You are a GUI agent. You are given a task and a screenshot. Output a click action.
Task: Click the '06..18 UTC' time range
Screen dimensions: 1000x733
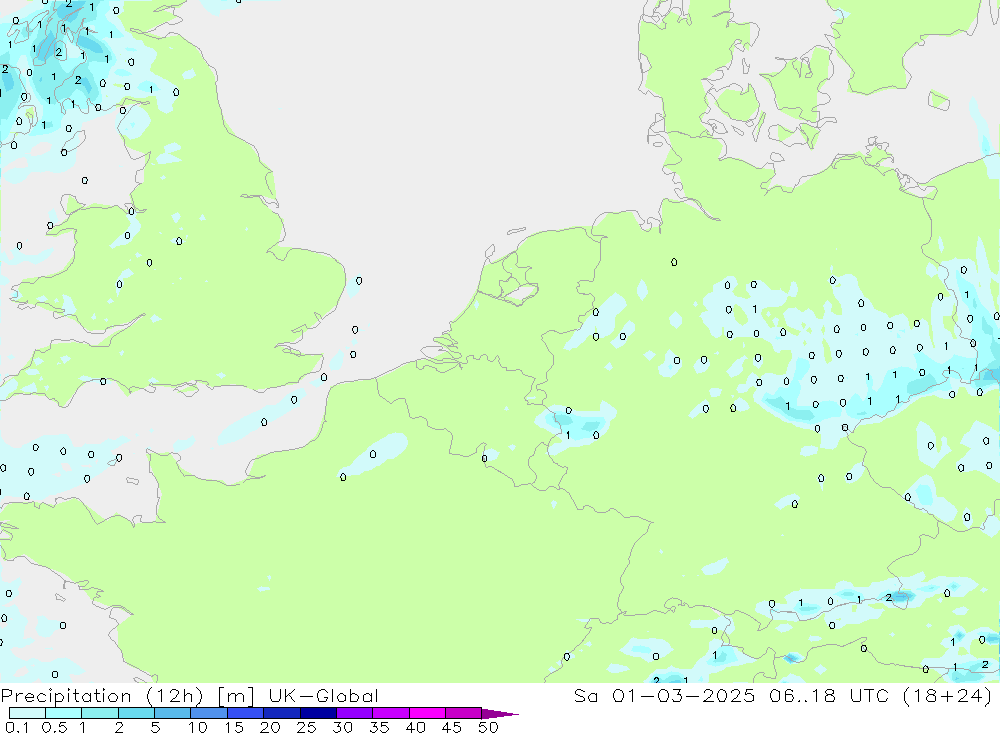click(829, 695)
